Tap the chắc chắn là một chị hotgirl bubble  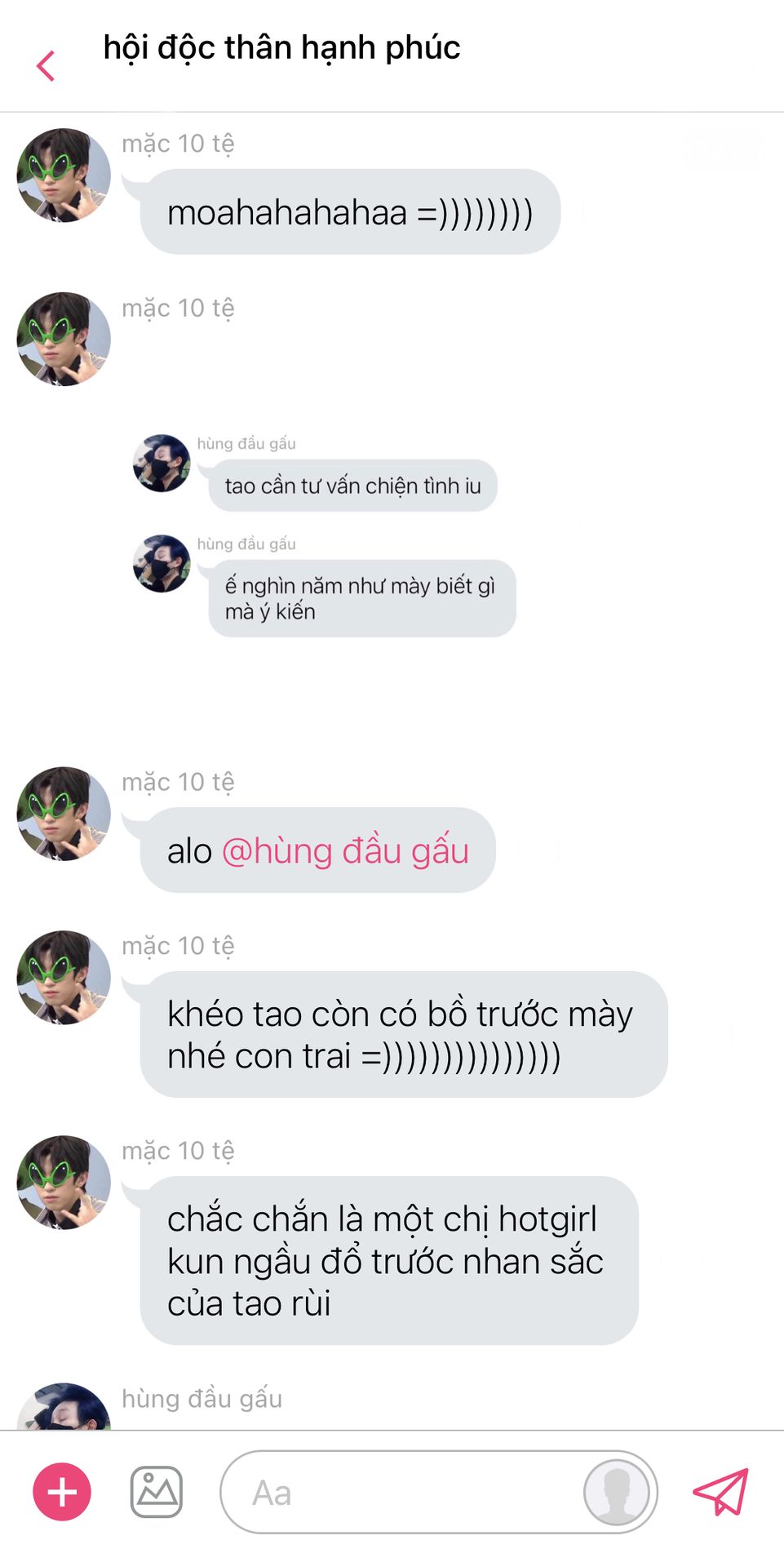(x=389, y=1260)
